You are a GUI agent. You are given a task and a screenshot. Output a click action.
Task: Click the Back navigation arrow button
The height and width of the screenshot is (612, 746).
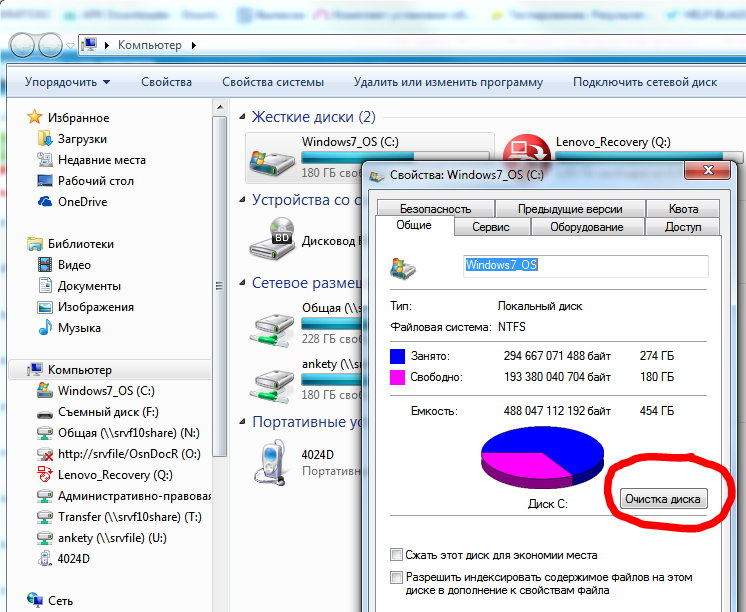pyautogui.click(x=22, y=46)
